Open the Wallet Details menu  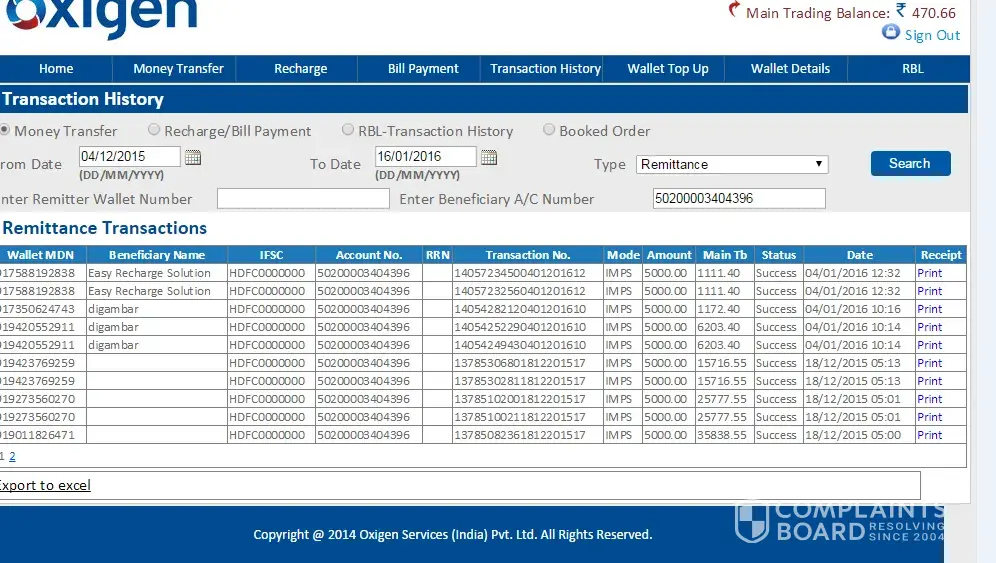tap(790, 69)
